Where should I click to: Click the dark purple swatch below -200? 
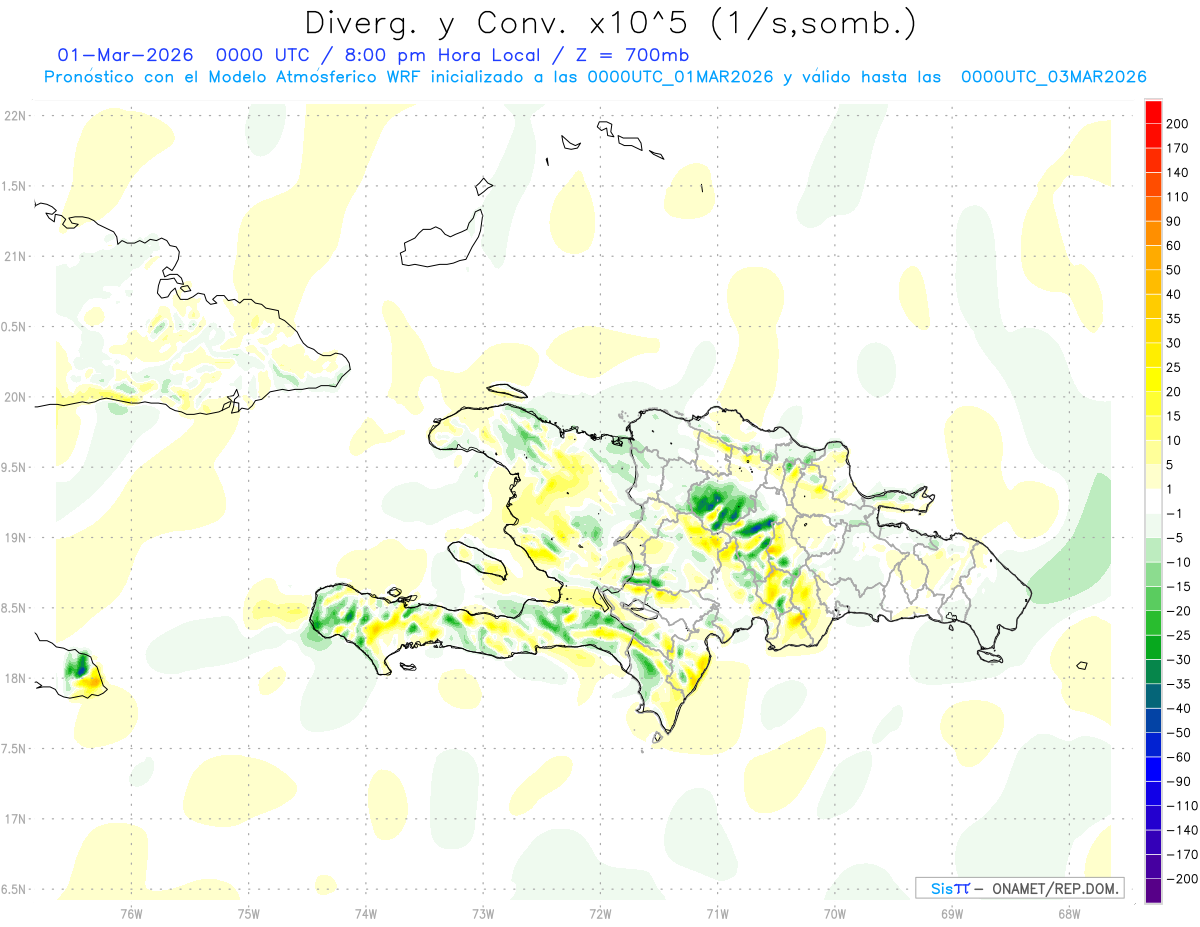pyautogui.click(x=1153, y=890)
